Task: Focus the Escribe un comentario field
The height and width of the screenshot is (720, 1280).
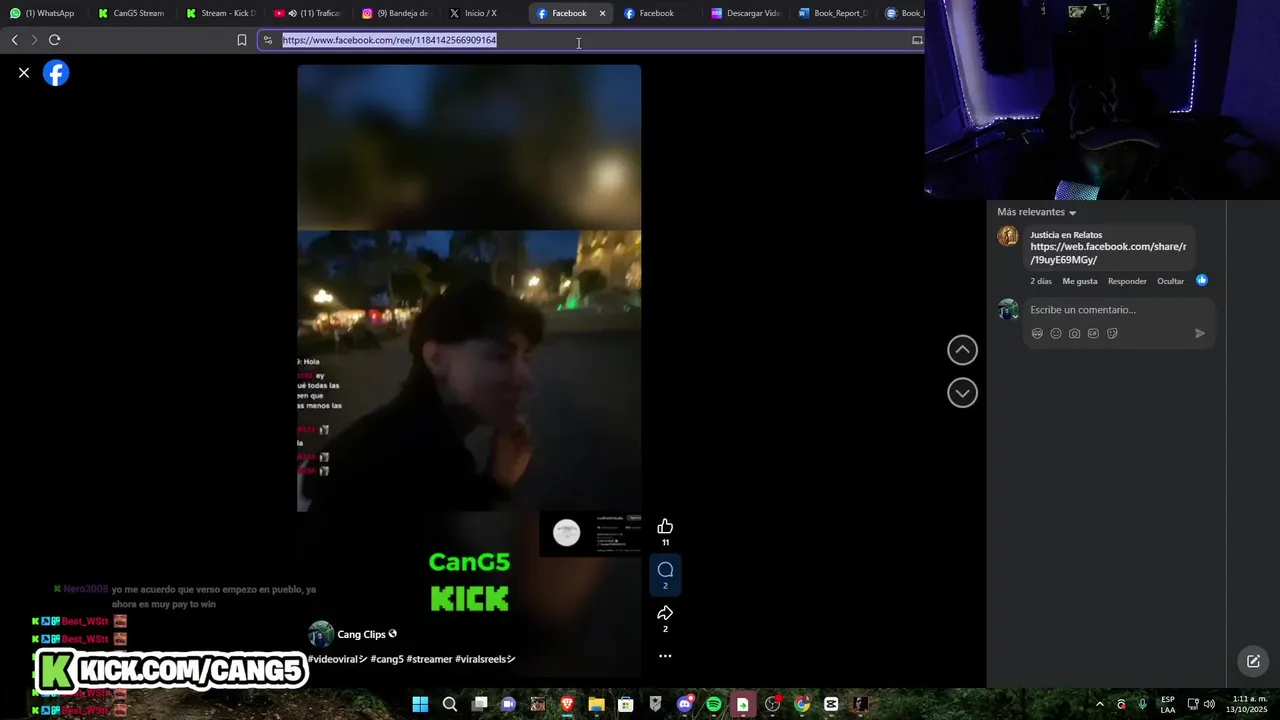Action: click(x=1119, y=310)
